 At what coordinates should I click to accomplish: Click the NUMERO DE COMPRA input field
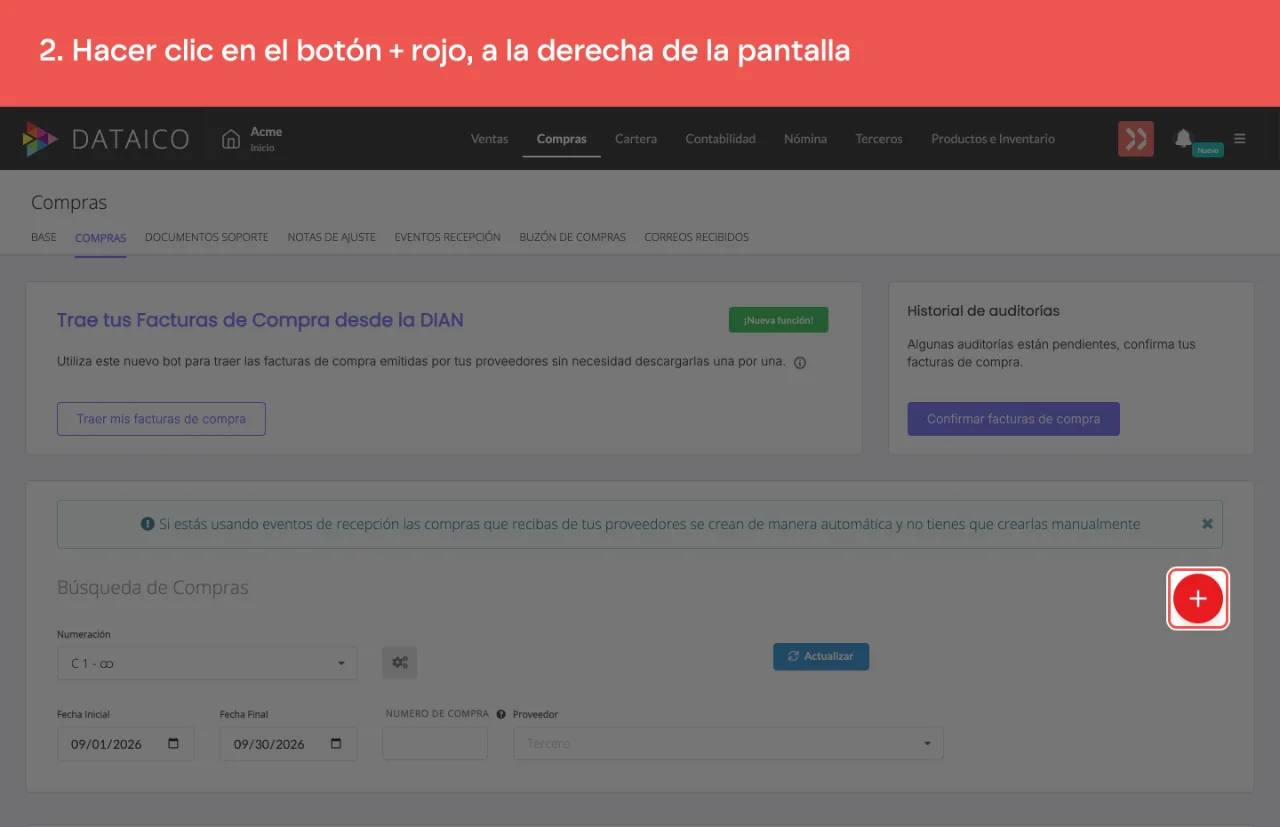tap(435, 743)
